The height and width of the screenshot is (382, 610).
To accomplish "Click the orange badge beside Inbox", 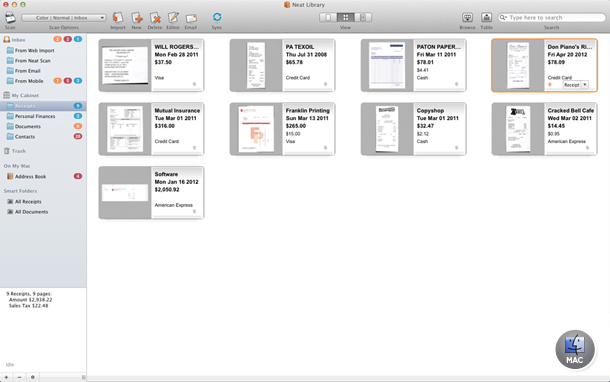I will (58, 39).
